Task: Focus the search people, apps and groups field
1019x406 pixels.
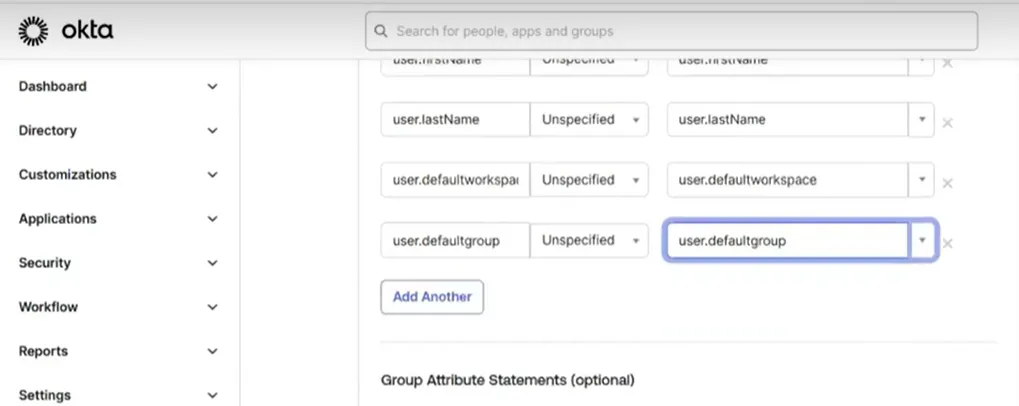Action: pos(671,31)
